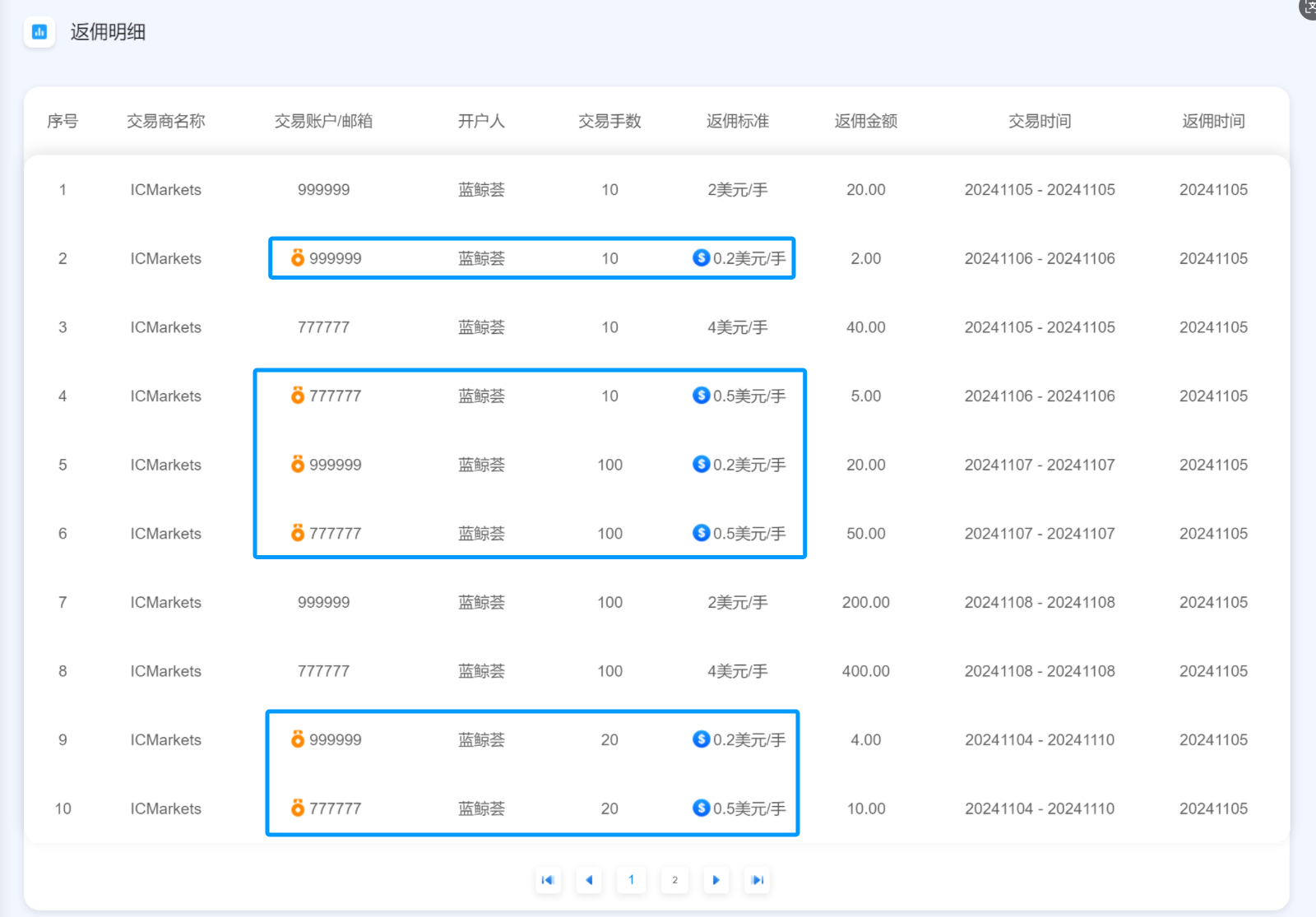The width and height of the screenshot is (1316, 917).
Task: Go to the previous page
Action: [589, 880]
